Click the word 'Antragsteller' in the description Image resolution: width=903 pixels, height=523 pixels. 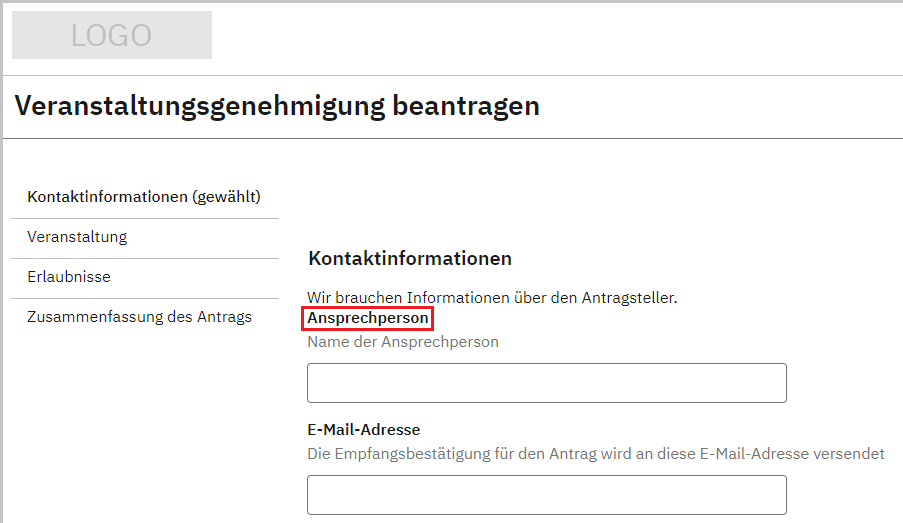632,297
